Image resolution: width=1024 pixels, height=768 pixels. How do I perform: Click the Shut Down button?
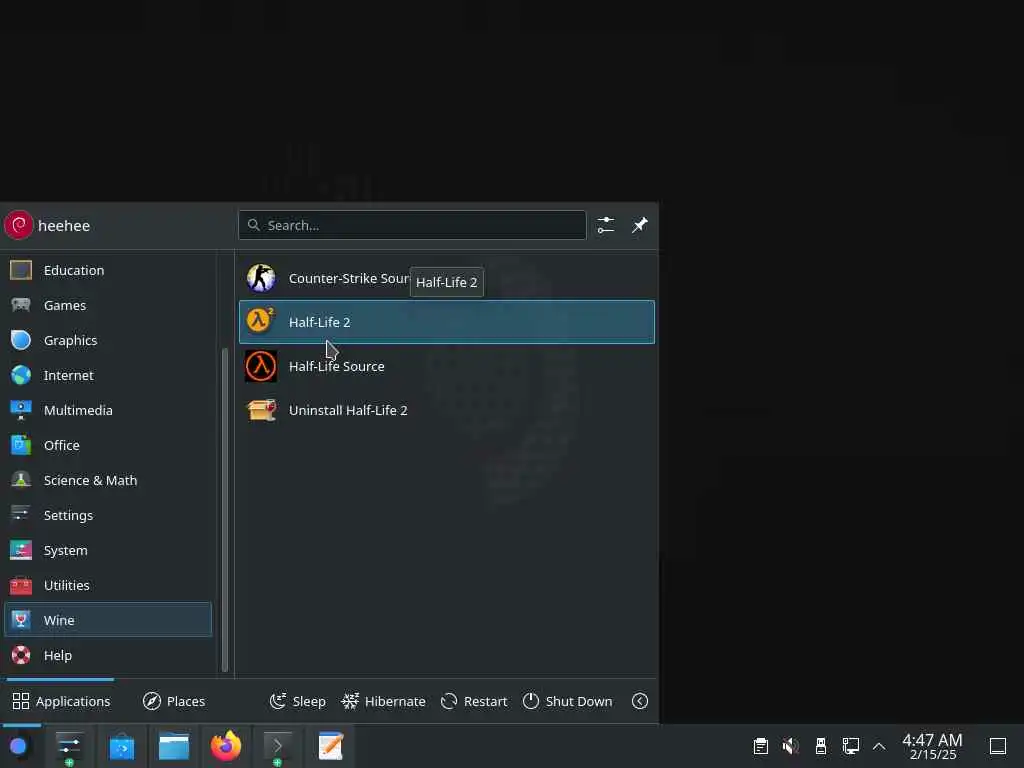pyautogui.click(x=568, y=701)
